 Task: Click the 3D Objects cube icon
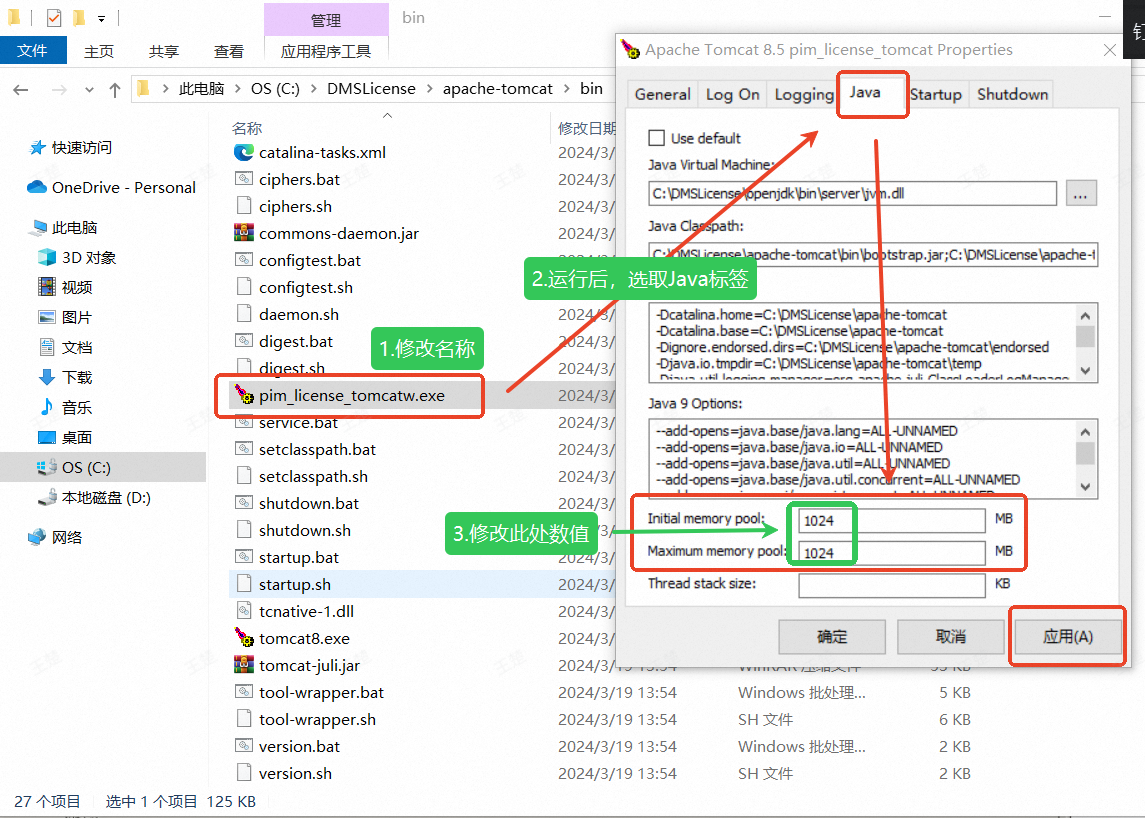point(47,258)
